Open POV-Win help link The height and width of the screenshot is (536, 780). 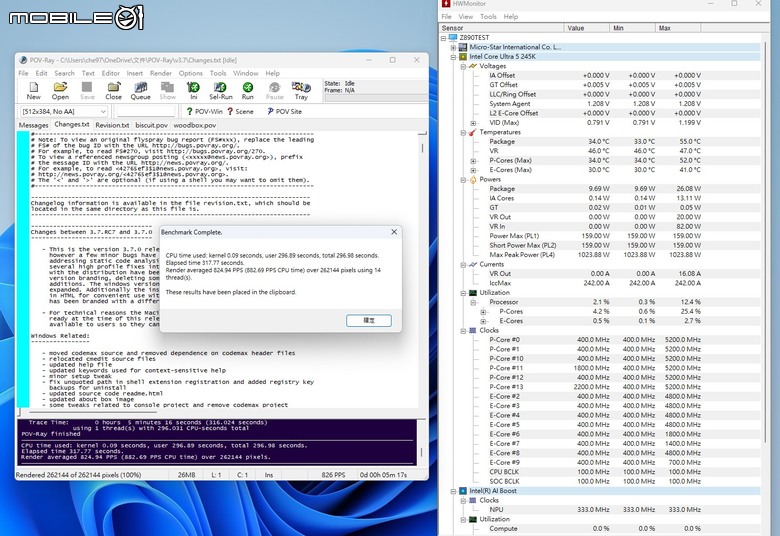click(x=204, y=111)
